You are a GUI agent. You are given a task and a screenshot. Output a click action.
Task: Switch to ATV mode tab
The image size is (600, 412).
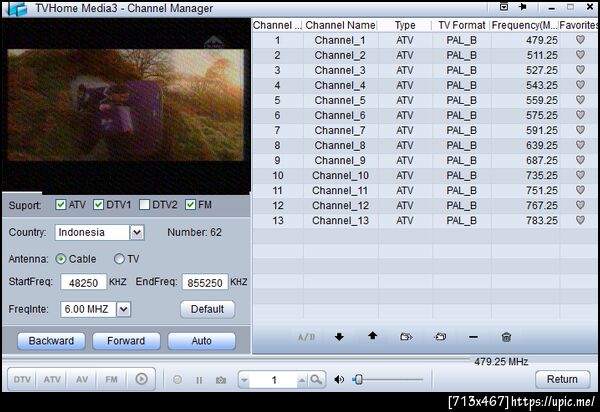52,379
